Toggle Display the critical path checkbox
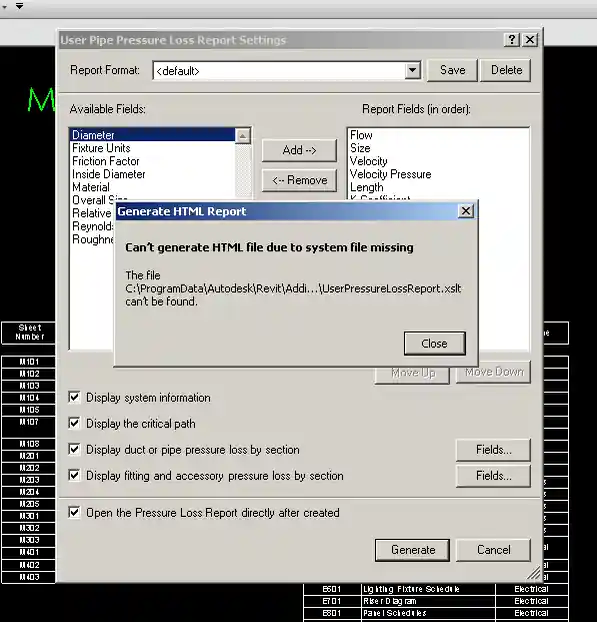 (74, 423)
